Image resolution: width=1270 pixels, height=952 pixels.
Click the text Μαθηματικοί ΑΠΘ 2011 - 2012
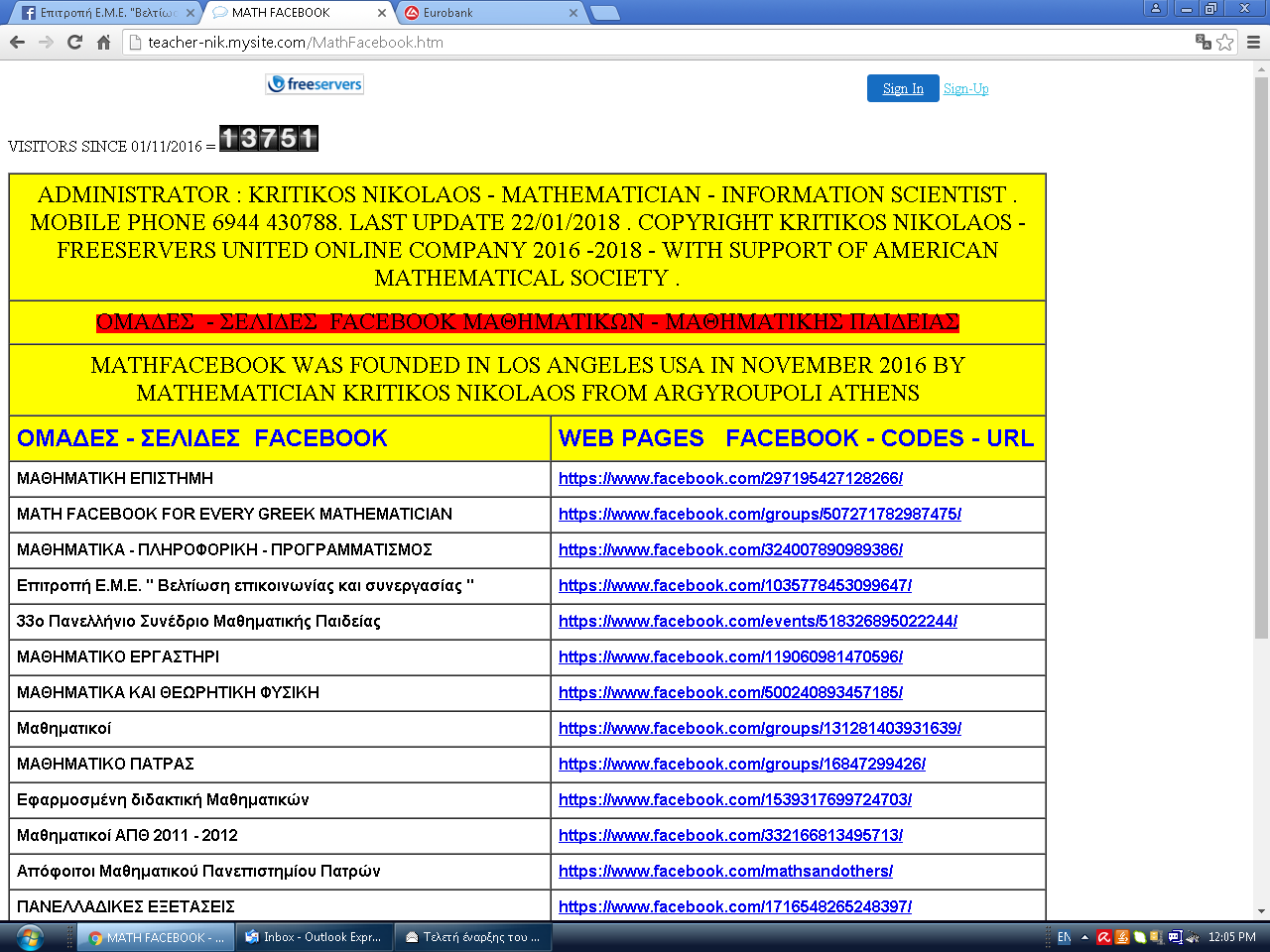[127, 835]
